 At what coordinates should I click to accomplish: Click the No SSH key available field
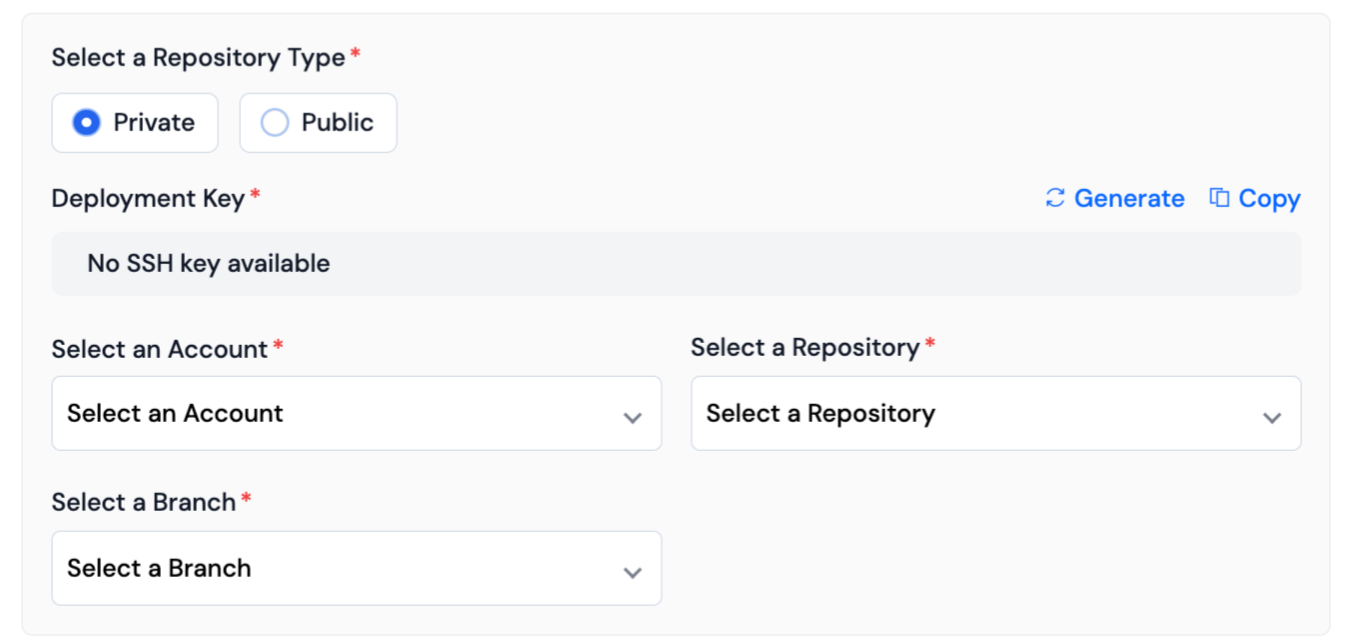676,264
